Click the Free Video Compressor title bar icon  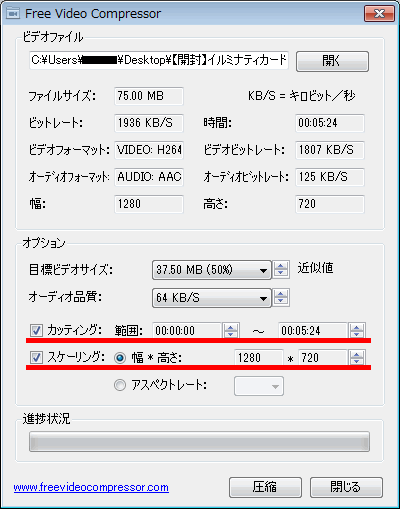[x=13, y=14]
